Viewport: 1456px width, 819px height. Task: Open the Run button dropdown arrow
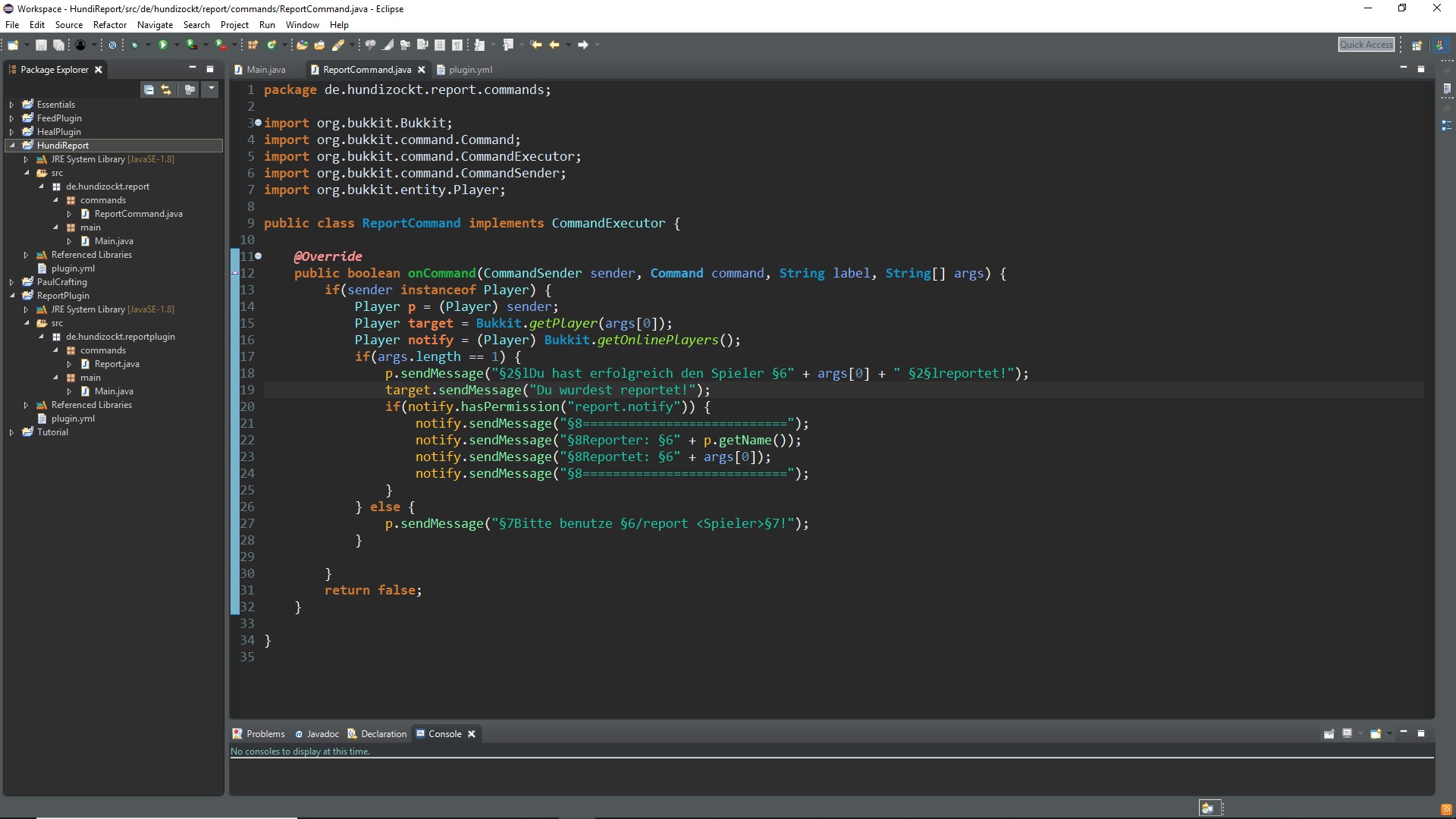pos(177,45)
